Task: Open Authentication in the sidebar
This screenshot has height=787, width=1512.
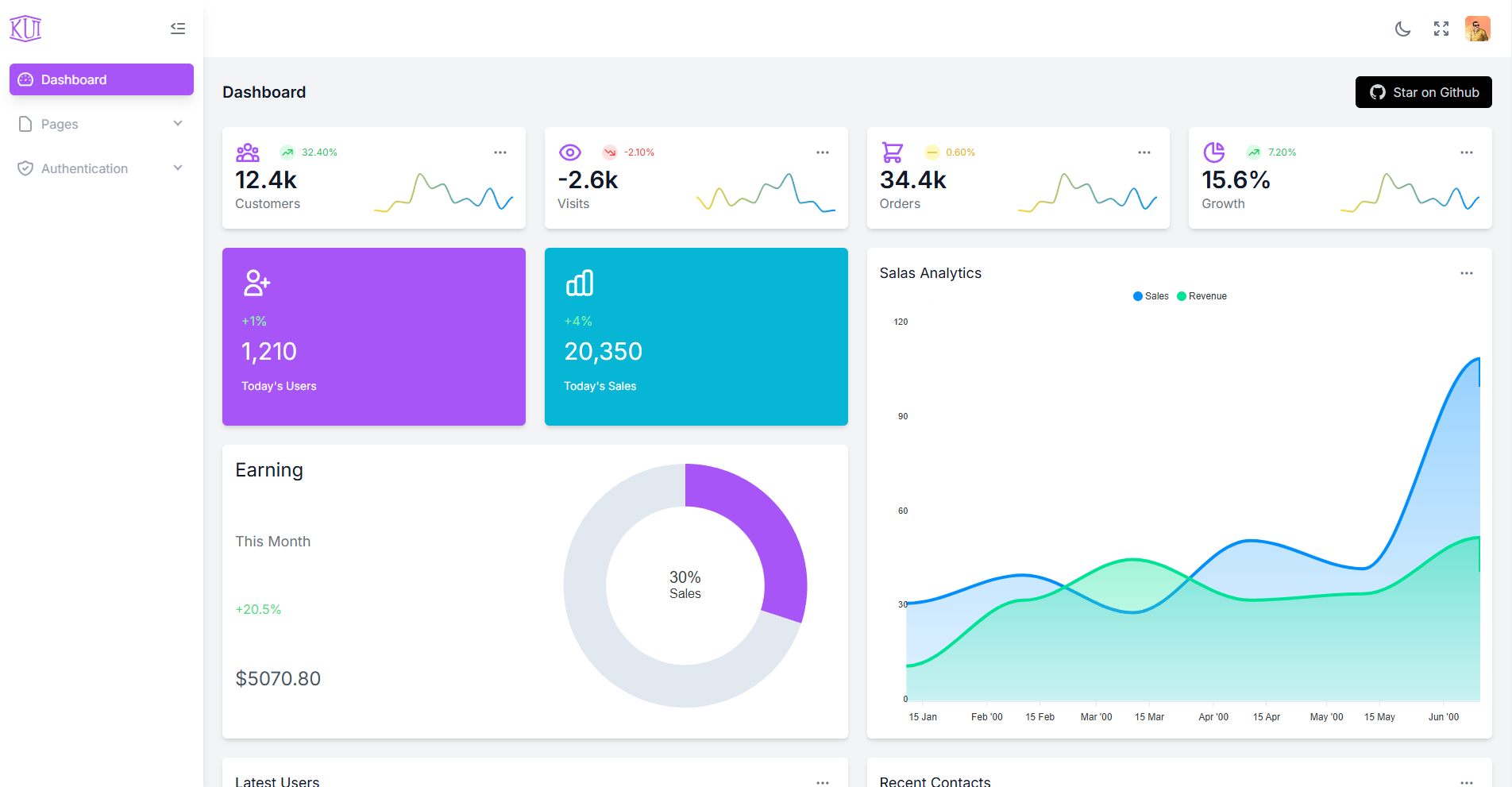Action: point(102,168)
